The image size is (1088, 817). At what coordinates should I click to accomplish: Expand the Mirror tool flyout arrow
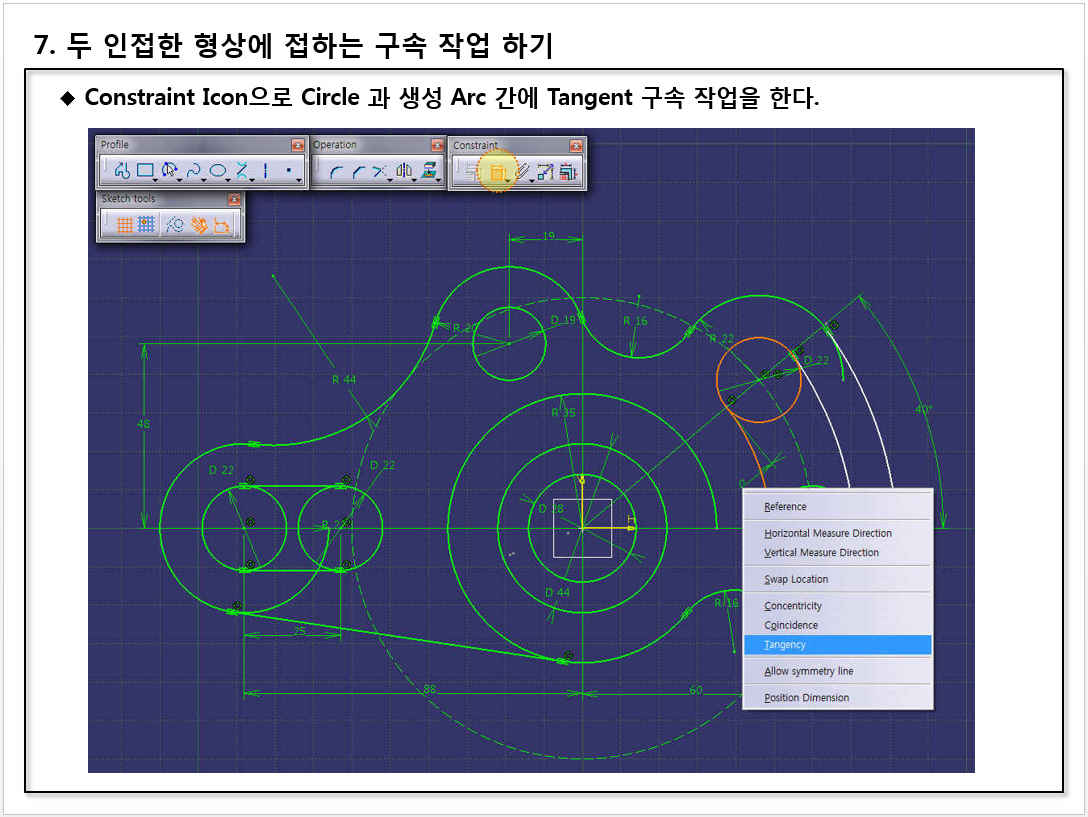415,180
